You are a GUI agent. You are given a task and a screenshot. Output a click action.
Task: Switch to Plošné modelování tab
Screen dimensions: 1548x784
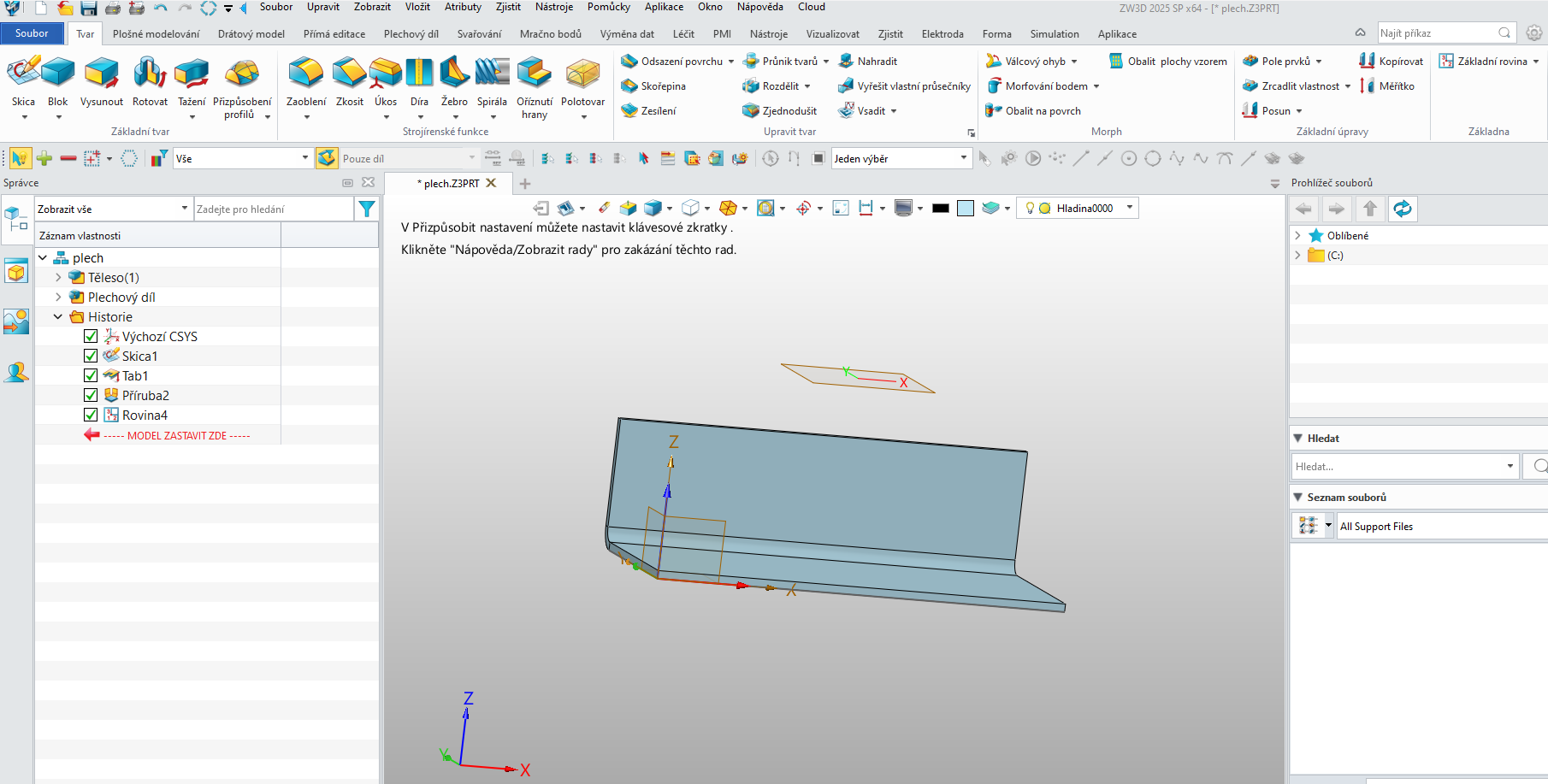[157, 34]
